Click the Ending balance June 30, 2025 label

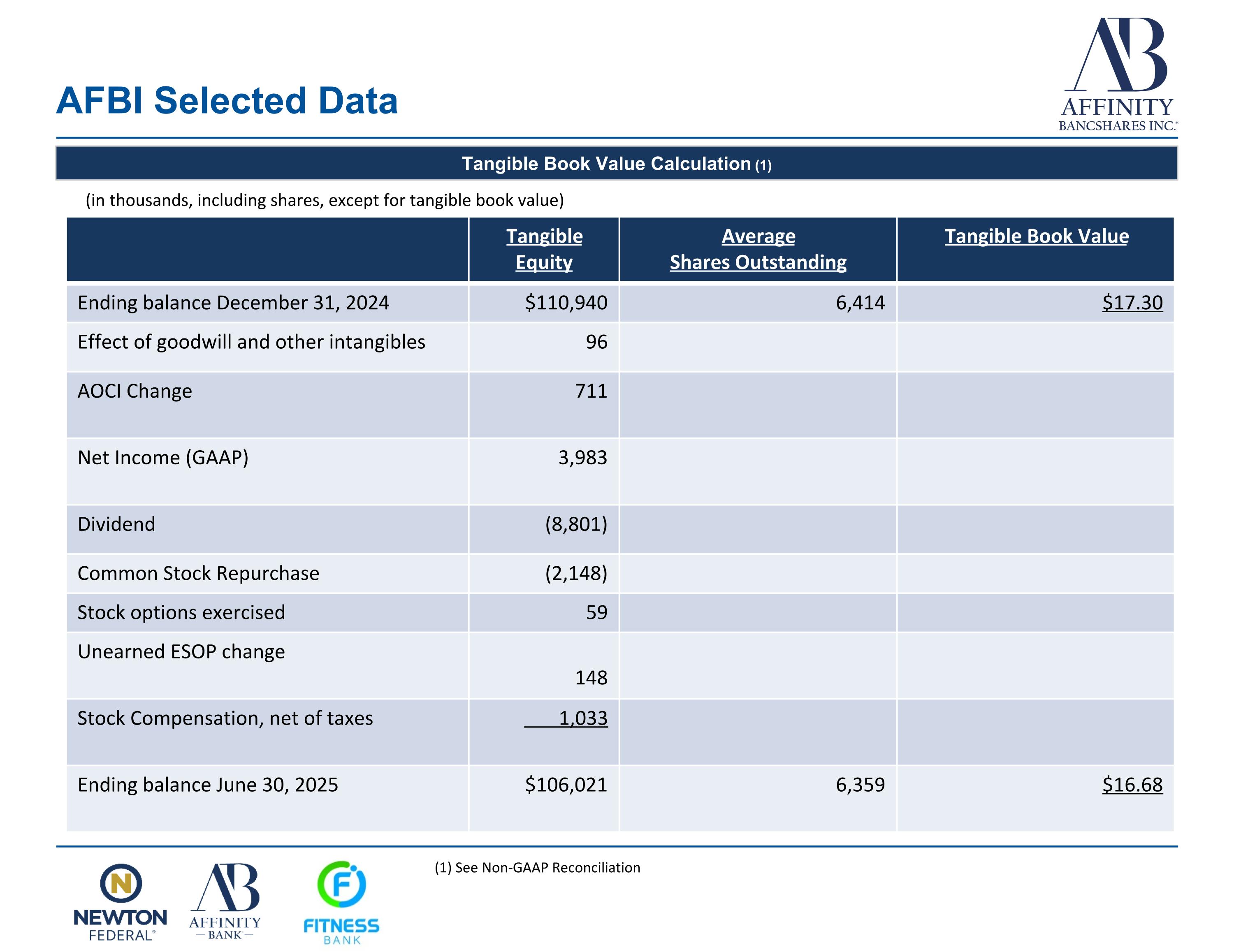click(x=207, y=785)
